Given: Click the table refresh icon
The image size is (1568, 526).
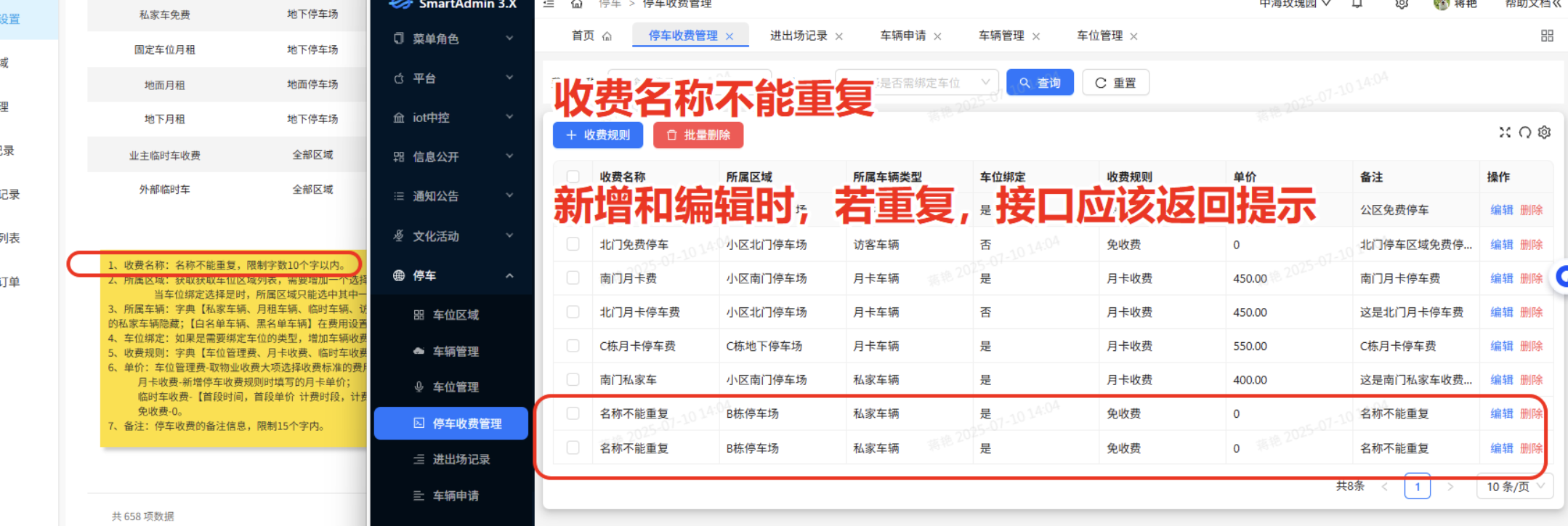Looking at the screenshot, I should coord(1524,132).
